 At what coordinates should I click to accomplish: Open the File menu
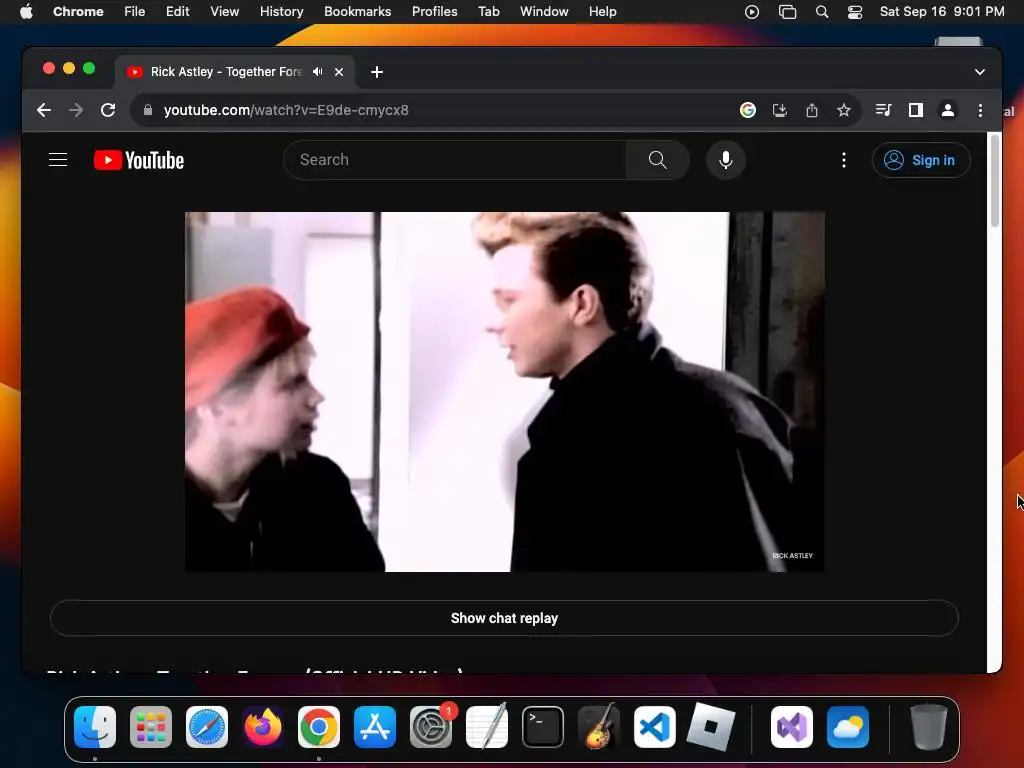pyautogui.click(x=135, y=12)
